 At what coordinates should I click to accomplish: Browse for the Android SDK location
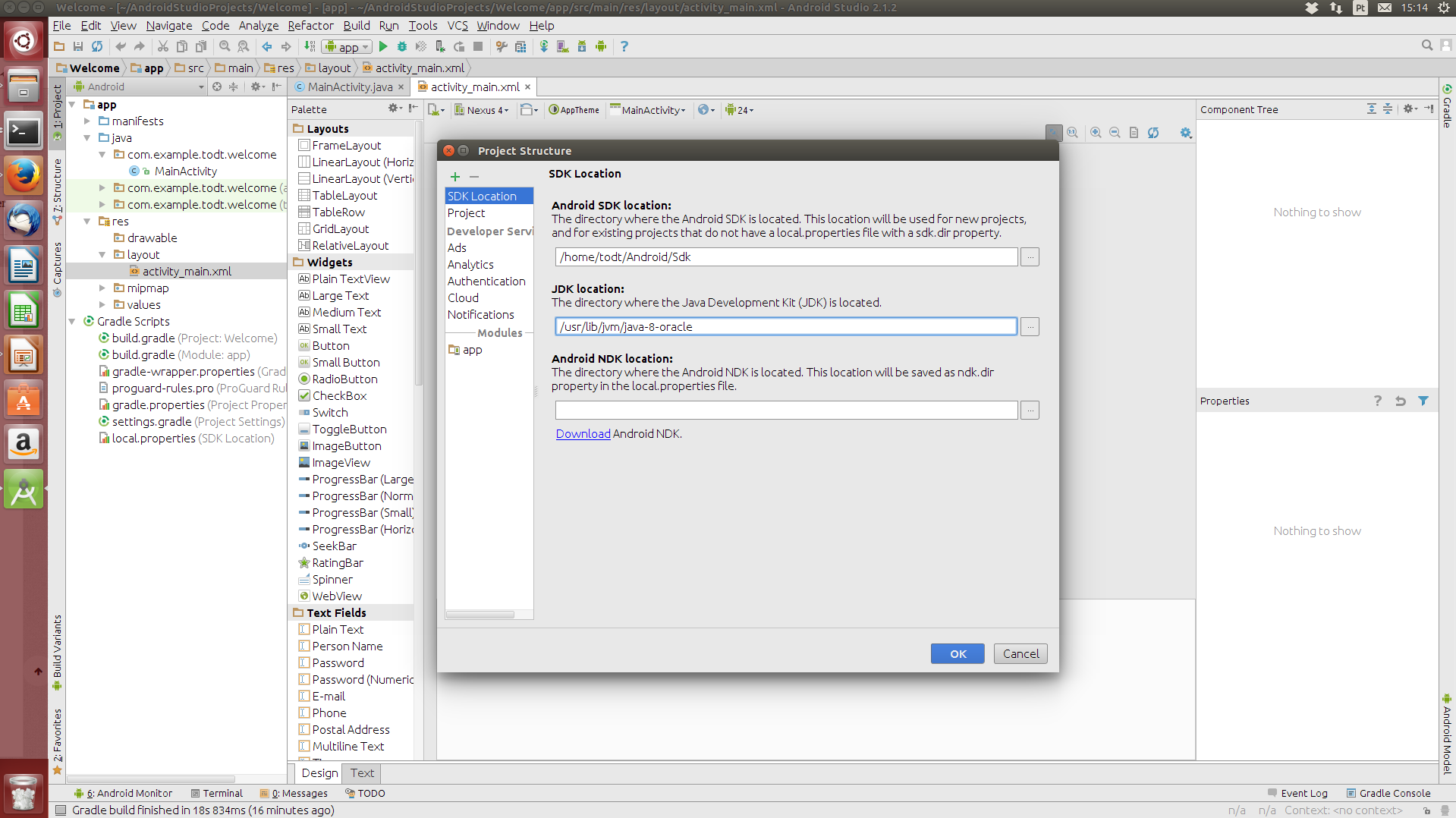coord(1030,256)
